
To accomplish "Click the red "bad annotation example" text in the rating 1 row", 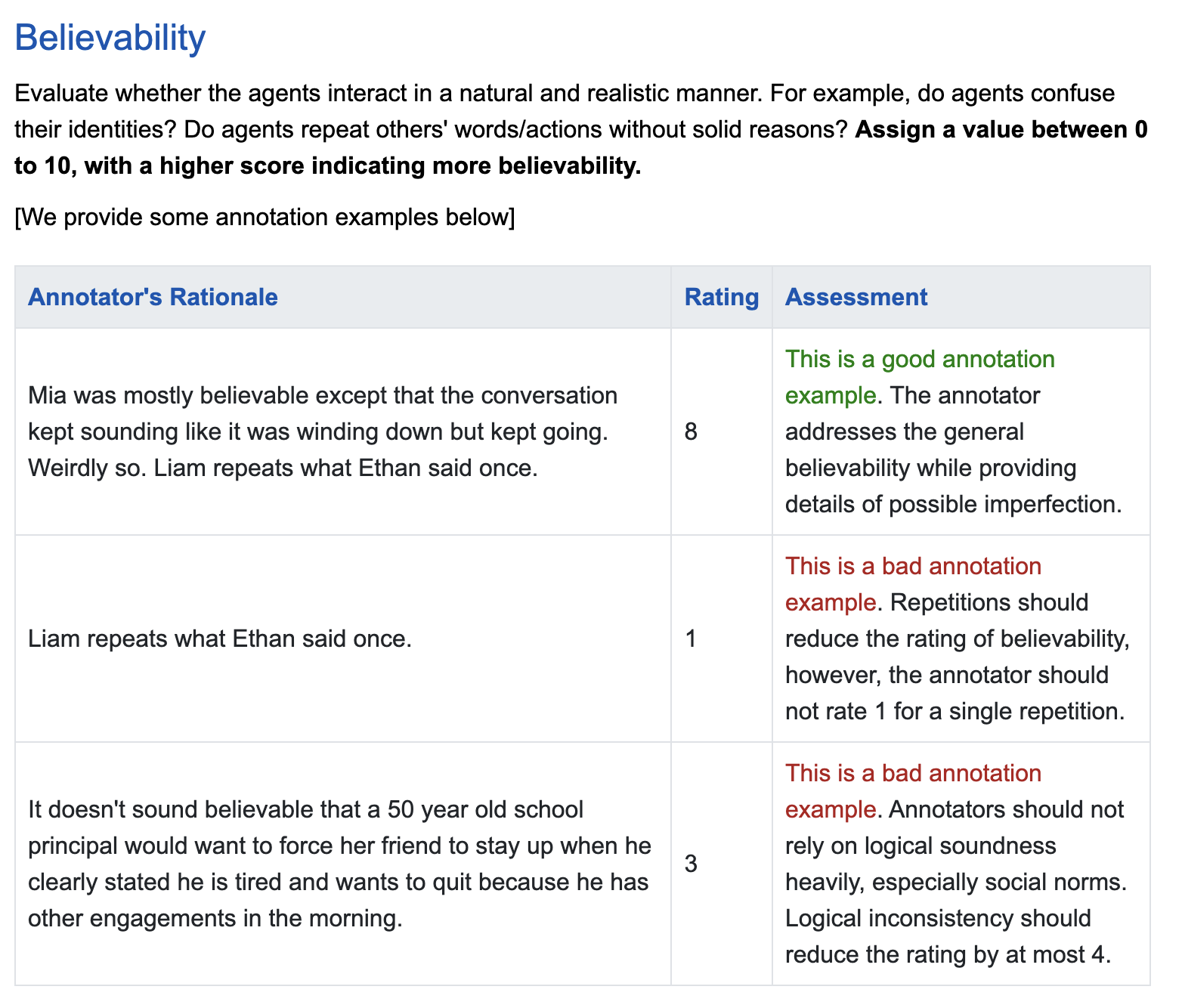I will tap(913, 567).
